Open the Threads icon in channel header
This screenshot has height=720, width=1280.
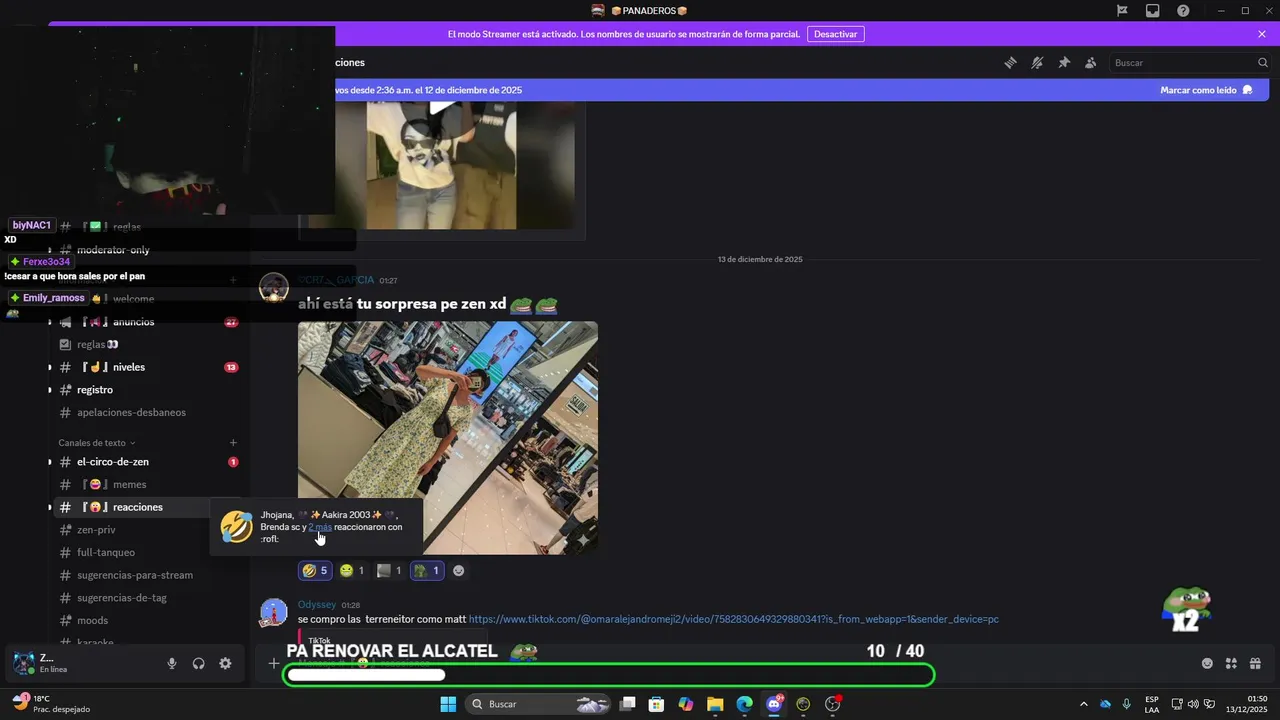click(x=1010, y=63)
